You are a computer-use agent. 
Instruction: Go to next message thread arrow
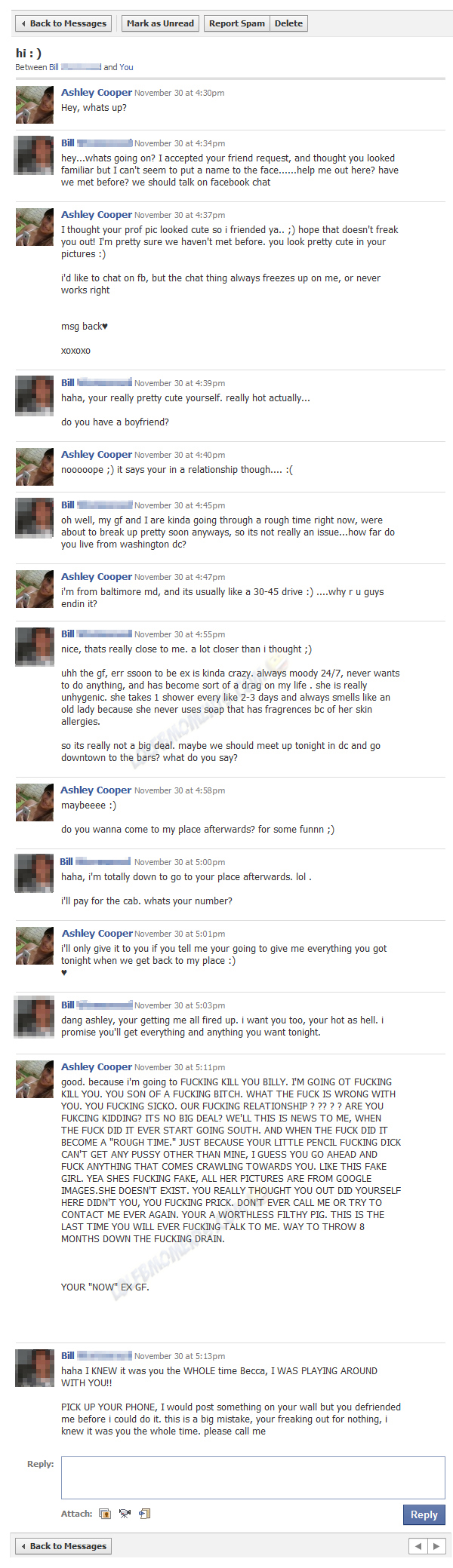tap(436, 1546)
